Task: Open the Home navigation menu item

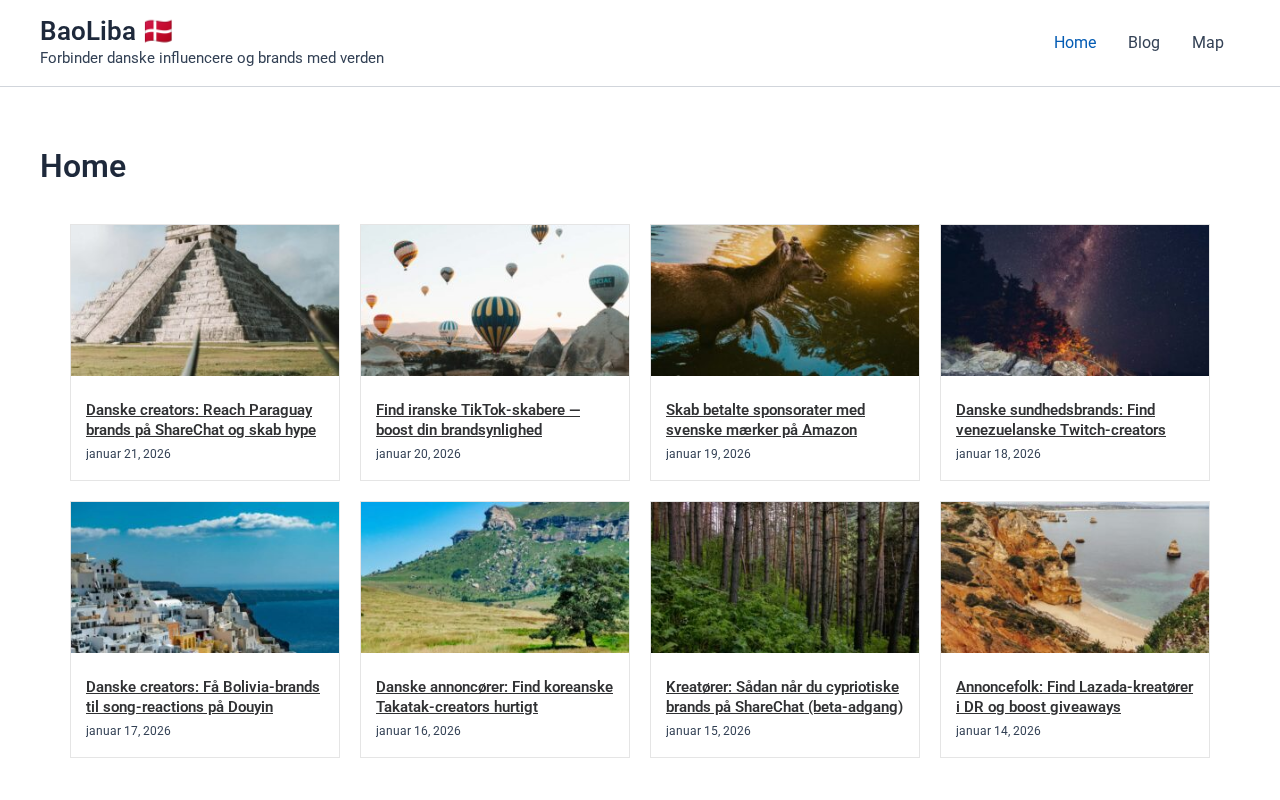Action: click(x=1075, y=43)
